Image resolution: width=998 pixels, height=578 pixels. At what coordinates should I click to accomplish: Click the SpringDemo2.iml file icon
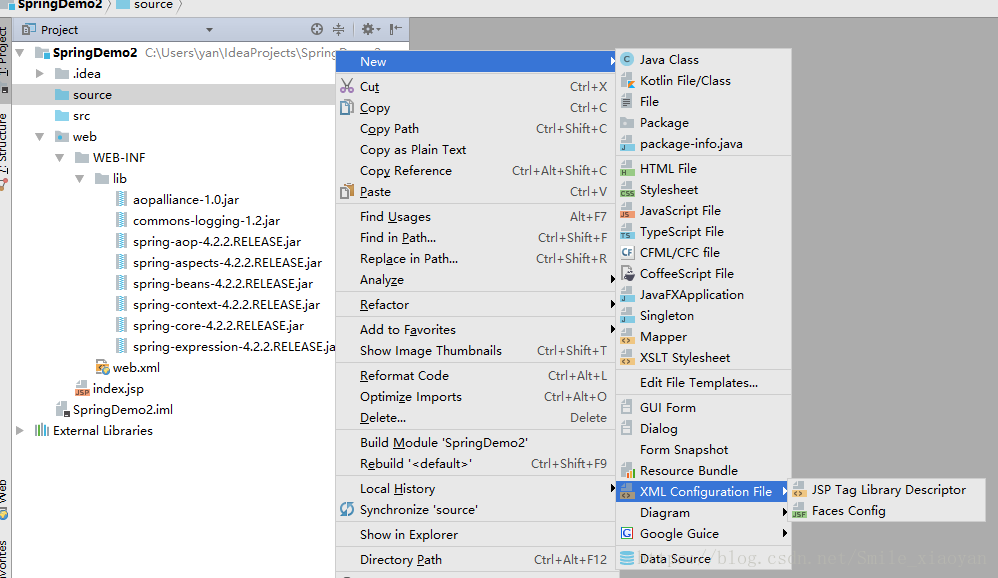tap(62, 409)
